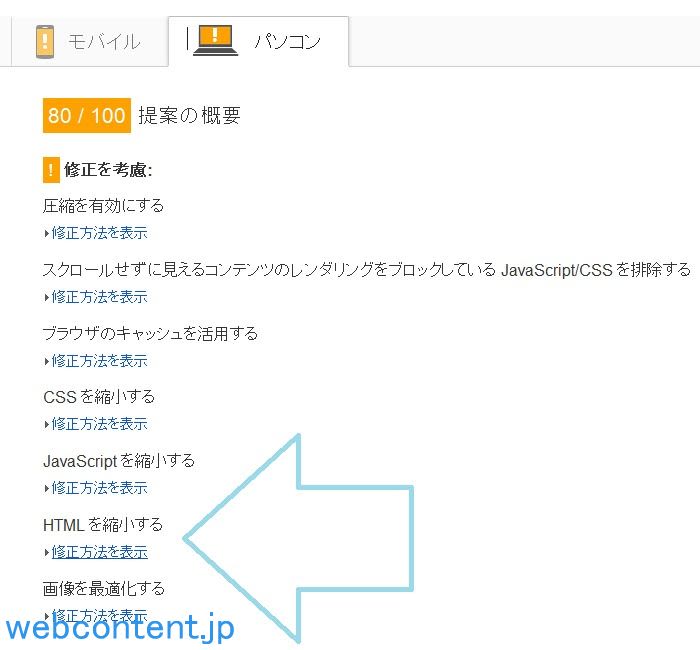Show fix details under ブラウザのキャッシュを活用する

(x=99, y=361)
